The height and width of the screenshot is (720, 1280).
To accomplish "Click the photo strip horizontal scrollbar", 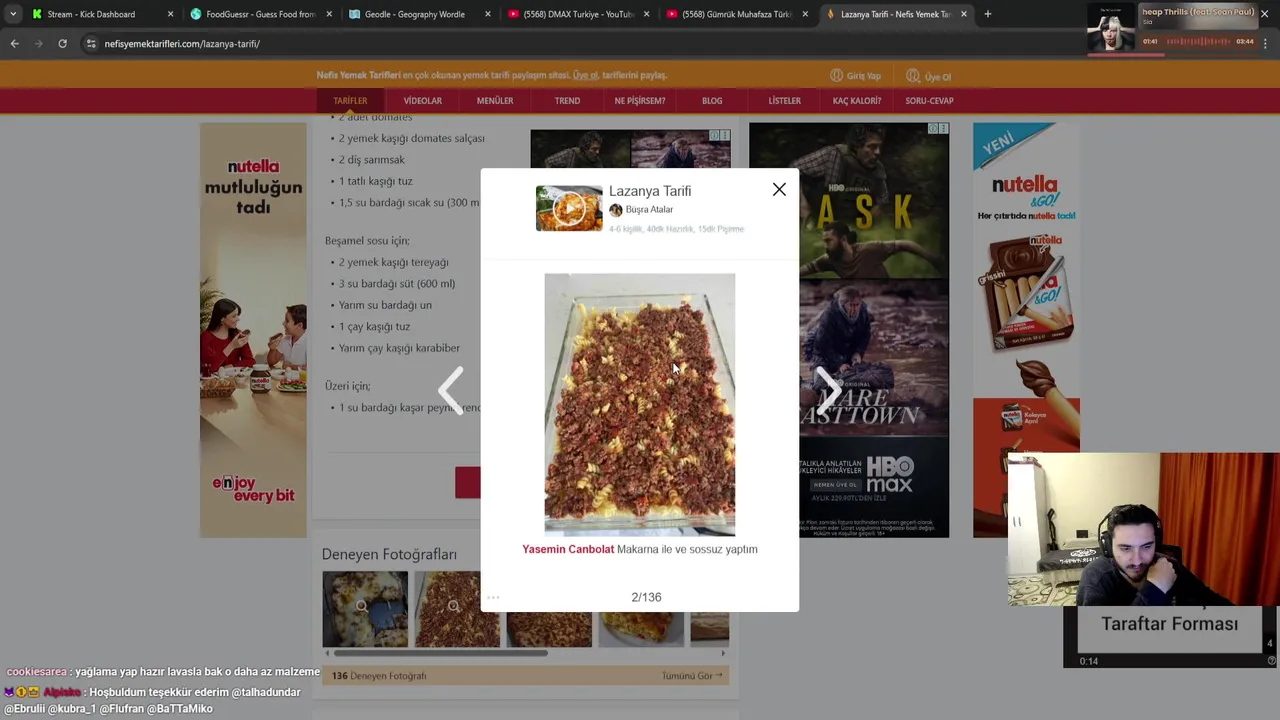I will pyautogui.click(x=440, y=654).
